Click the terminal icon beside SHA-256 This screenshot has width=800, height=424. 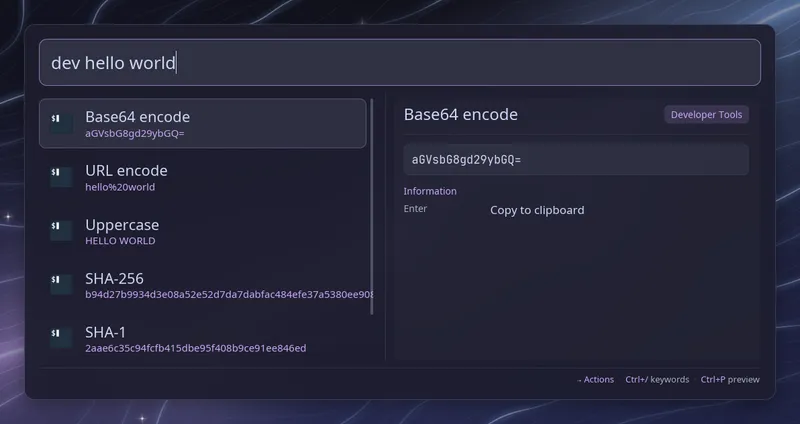[x=61, y=284]
